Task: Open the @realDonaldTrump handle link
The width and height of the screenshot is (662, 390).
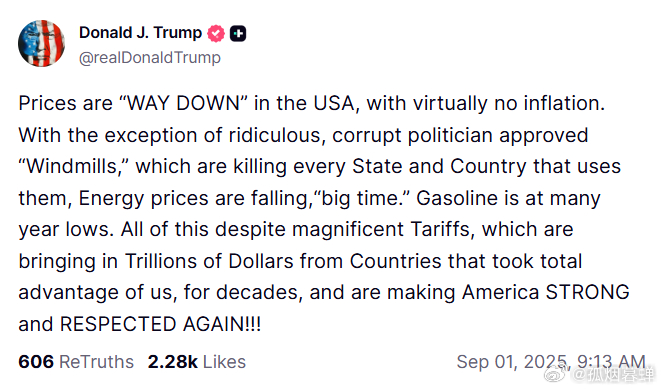Action: coord(150,57)
